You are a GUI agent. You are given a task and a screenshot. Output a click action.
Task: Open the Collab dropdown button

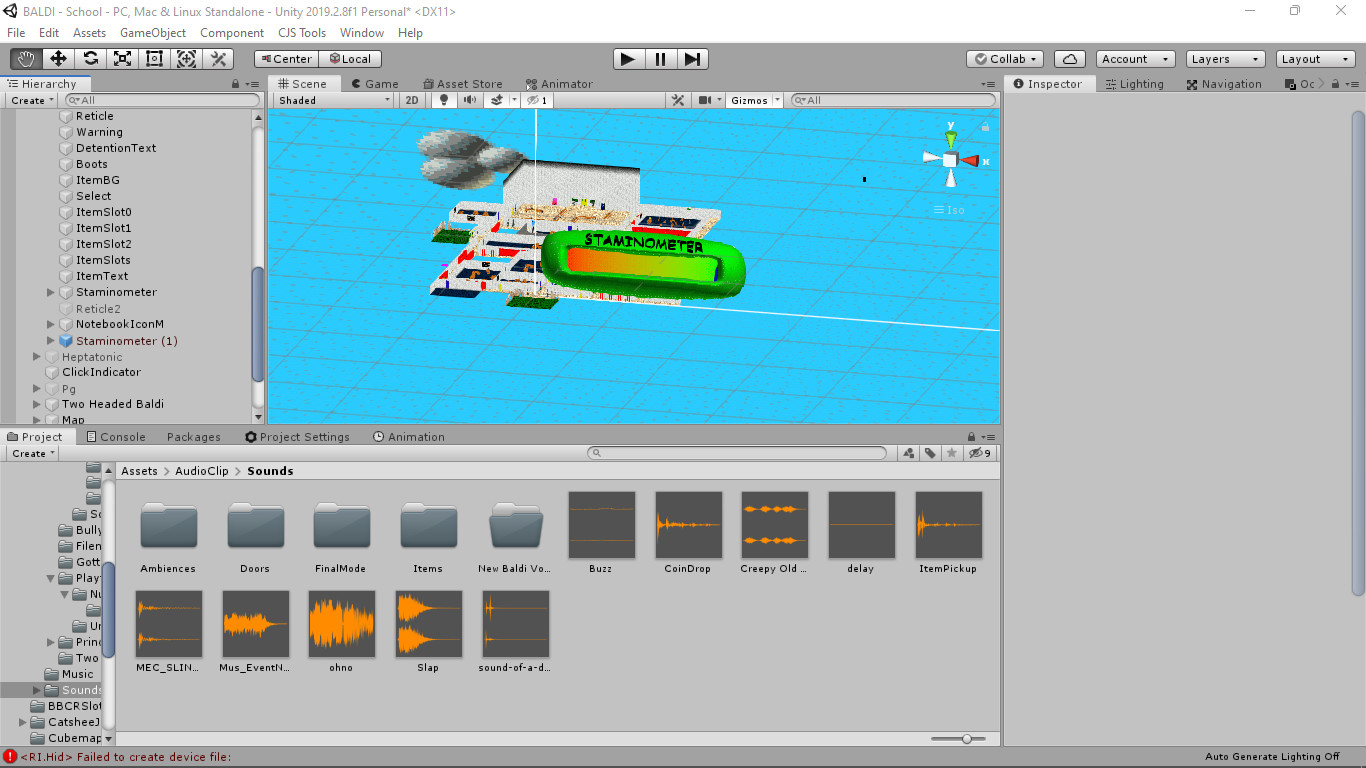tap(1003, 58)
